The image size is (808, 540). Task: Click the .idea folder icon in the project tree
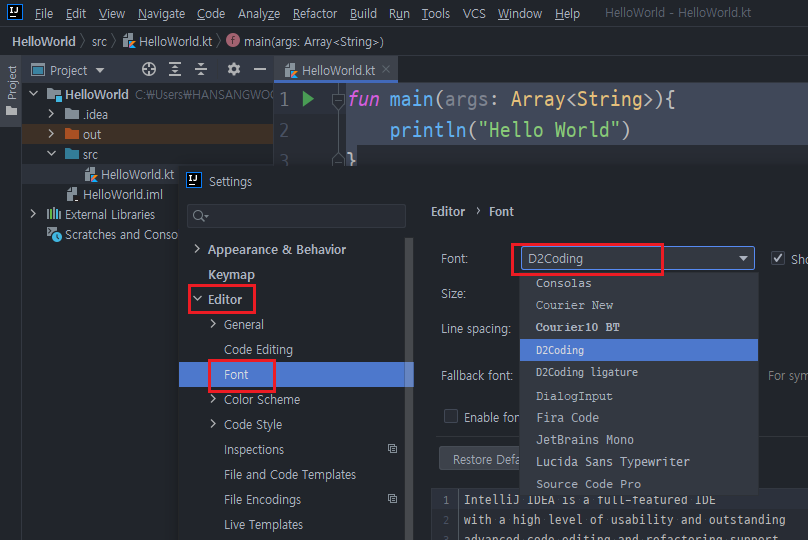[72, 114]
